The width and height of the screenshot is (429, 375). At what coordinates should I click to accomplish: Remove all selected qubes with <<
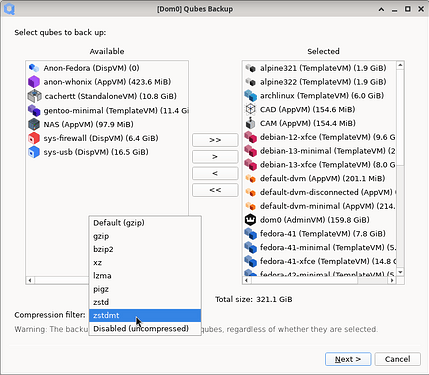(215, 190)
